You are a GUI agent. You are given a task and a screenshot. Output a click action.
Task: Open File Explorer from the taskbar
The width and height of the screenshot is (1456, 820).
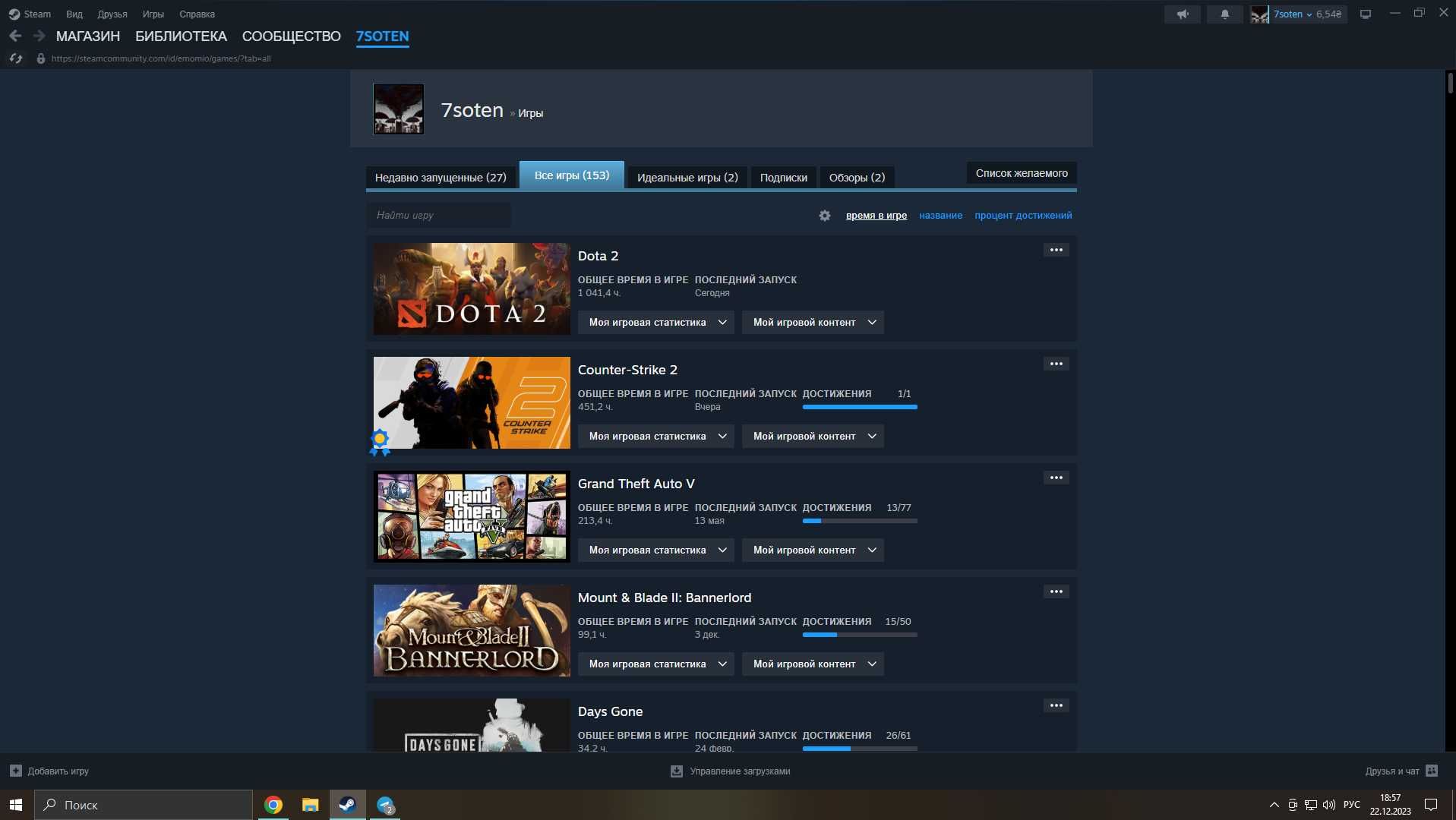310,805
